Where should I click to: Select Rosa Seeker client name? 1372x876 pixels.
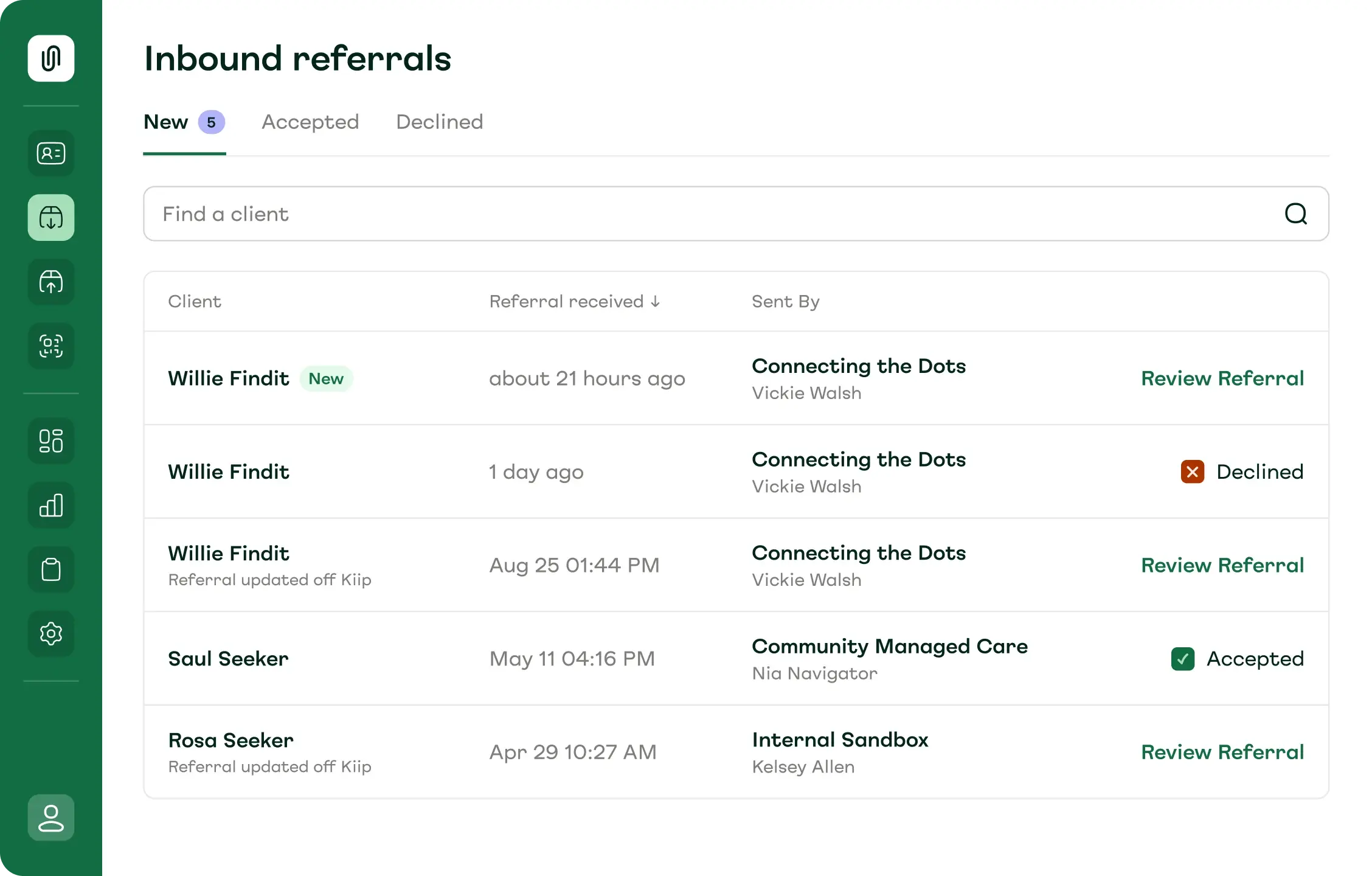point(230,740)
